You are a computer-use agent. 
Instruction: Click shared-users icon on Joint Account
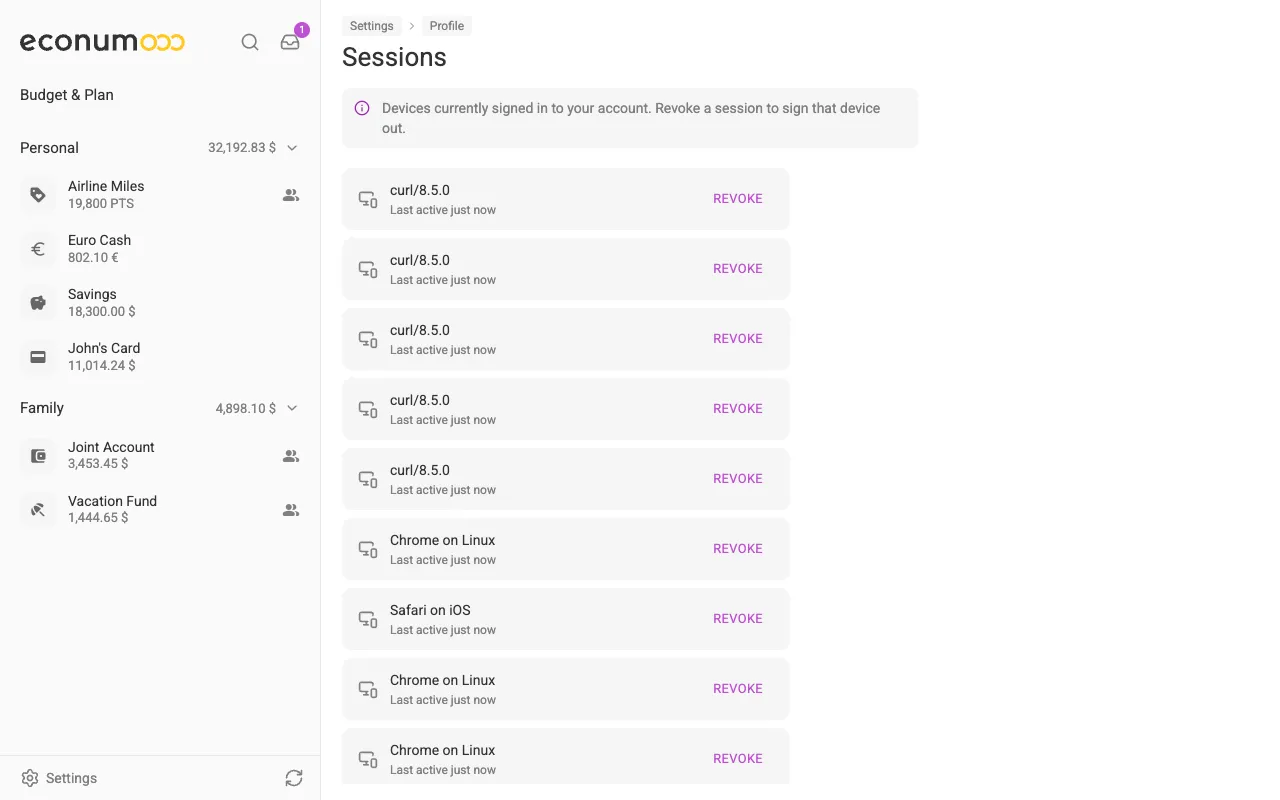[291, 456]
